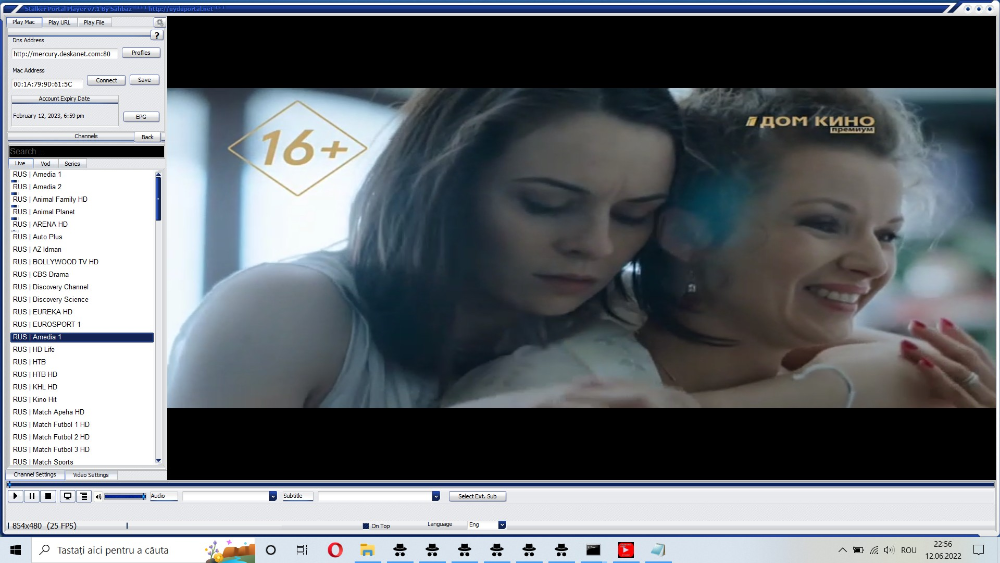Click system tray volume icon
1000x563 pixels.
coord(889,550)
